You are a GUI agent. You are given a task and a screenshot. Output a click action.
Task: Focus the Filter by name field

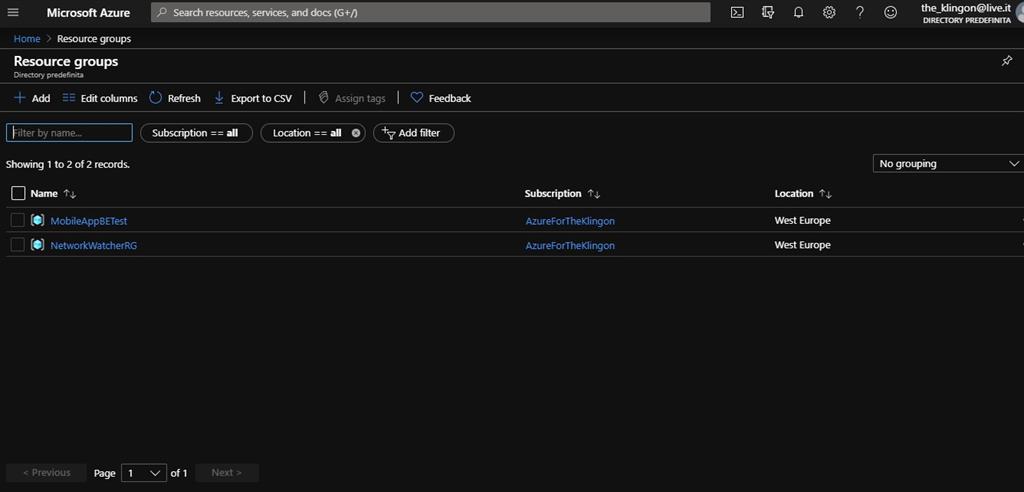[x=69, y=133]
